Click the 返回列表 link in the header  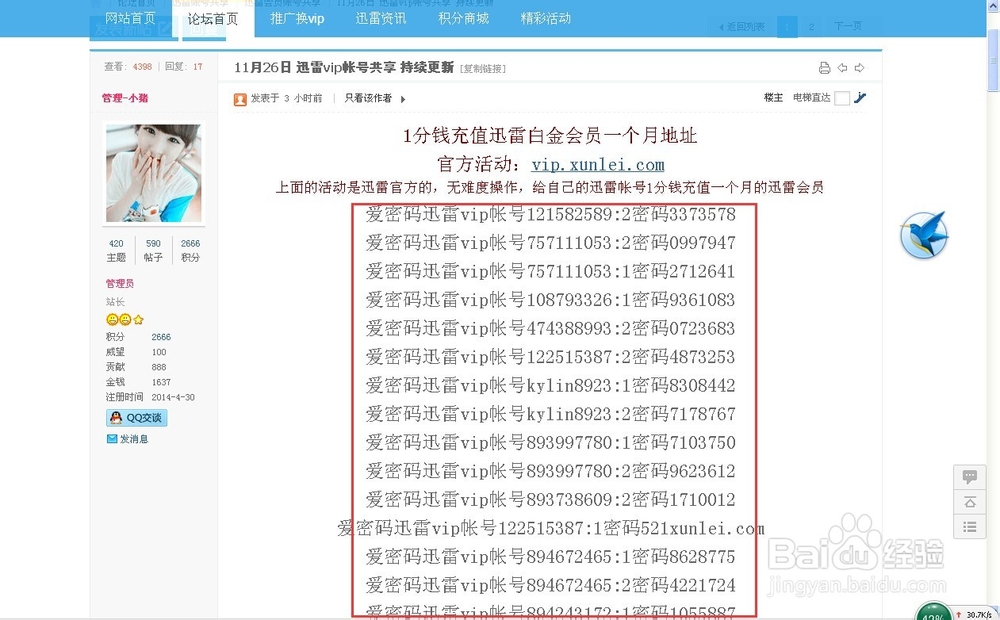(741, 27)
